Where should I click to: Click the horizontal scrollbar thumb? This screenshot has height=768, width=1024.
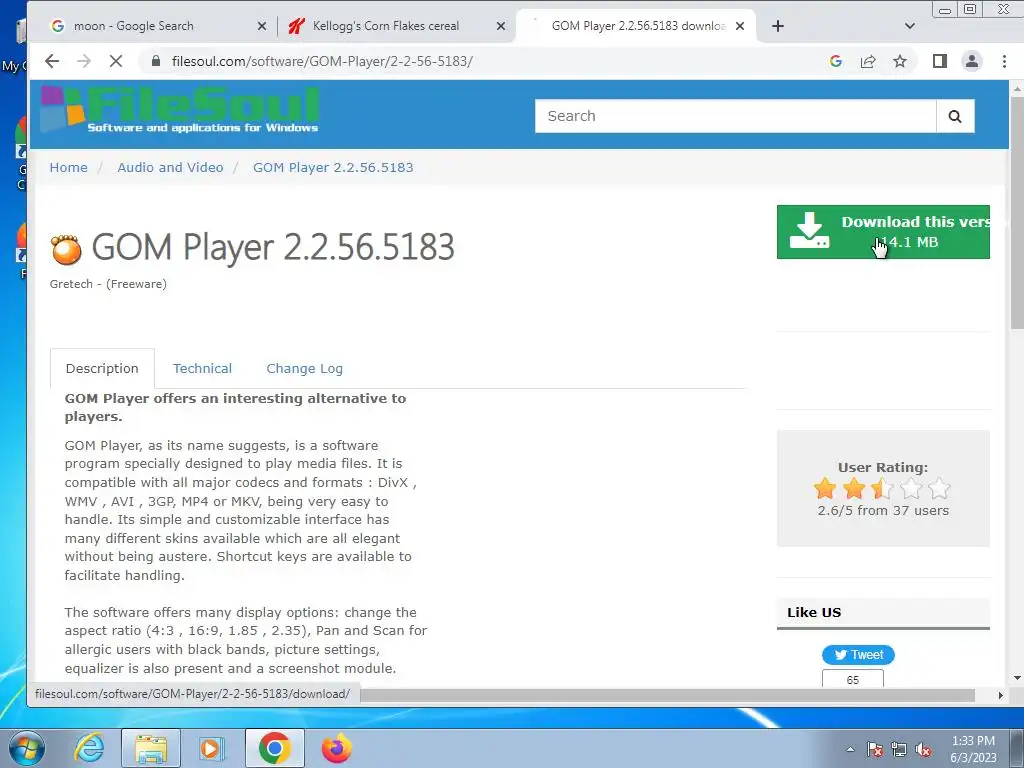click(667, 696)
